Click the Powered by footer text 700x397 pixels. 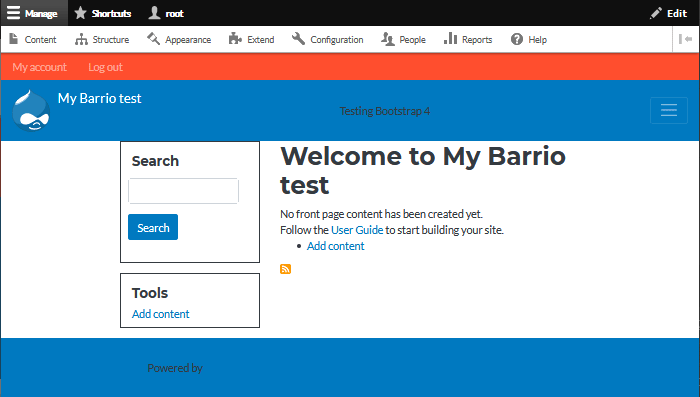pyautogui.click(x=175, y=368)
